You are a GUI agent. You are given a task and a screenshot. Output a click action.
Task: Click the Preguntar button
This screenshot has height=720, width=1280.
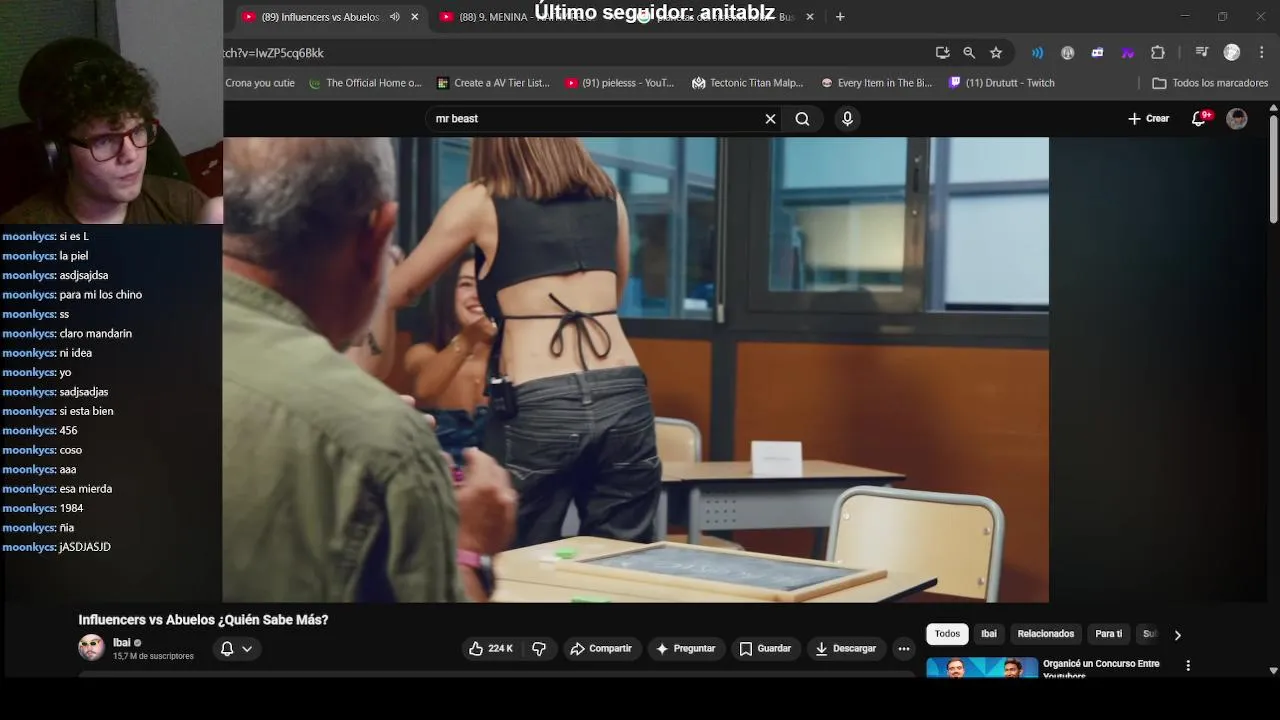point(685,649)
